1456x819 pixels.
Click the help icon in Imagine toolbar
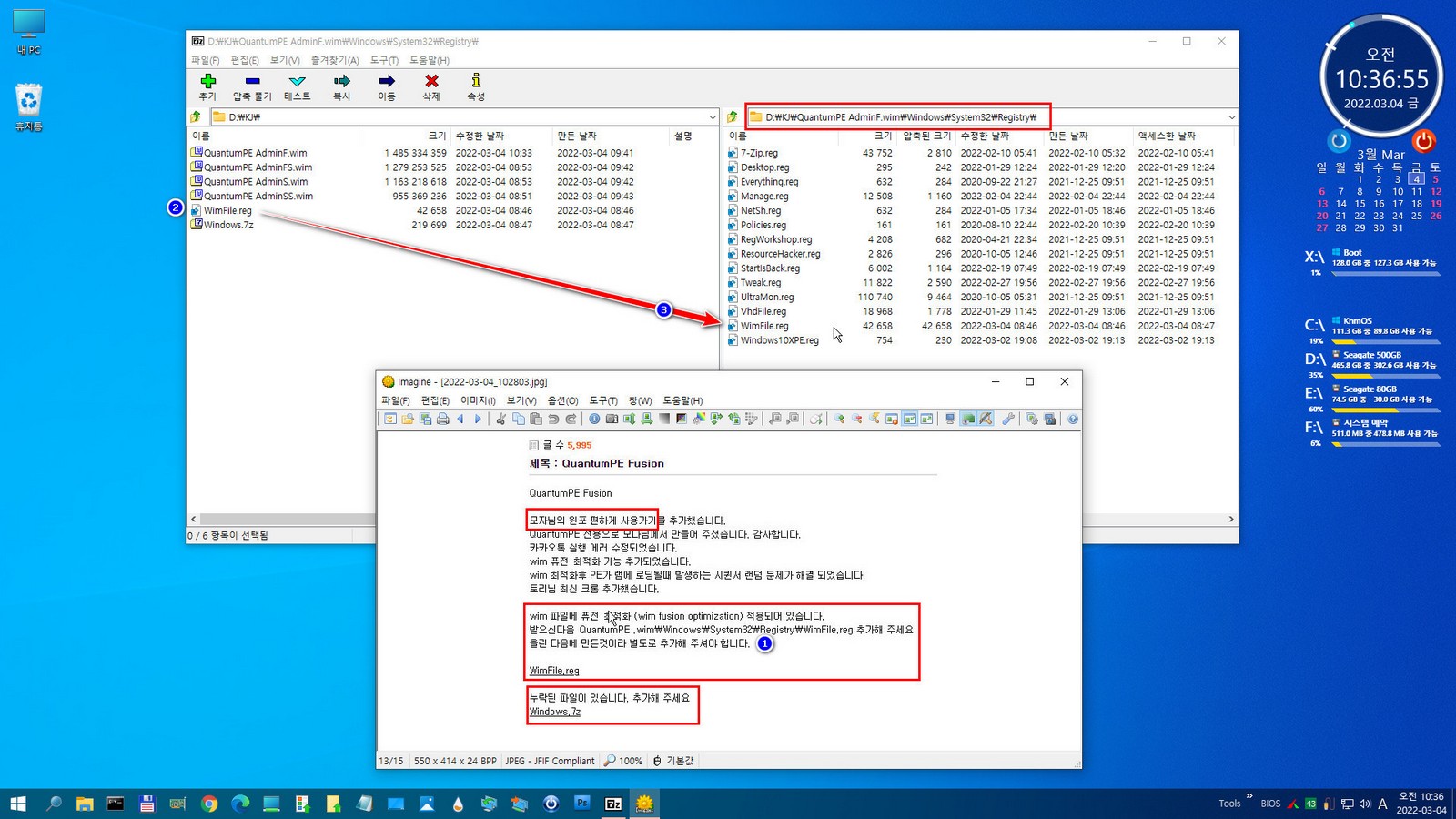[x=1073, y=419]
